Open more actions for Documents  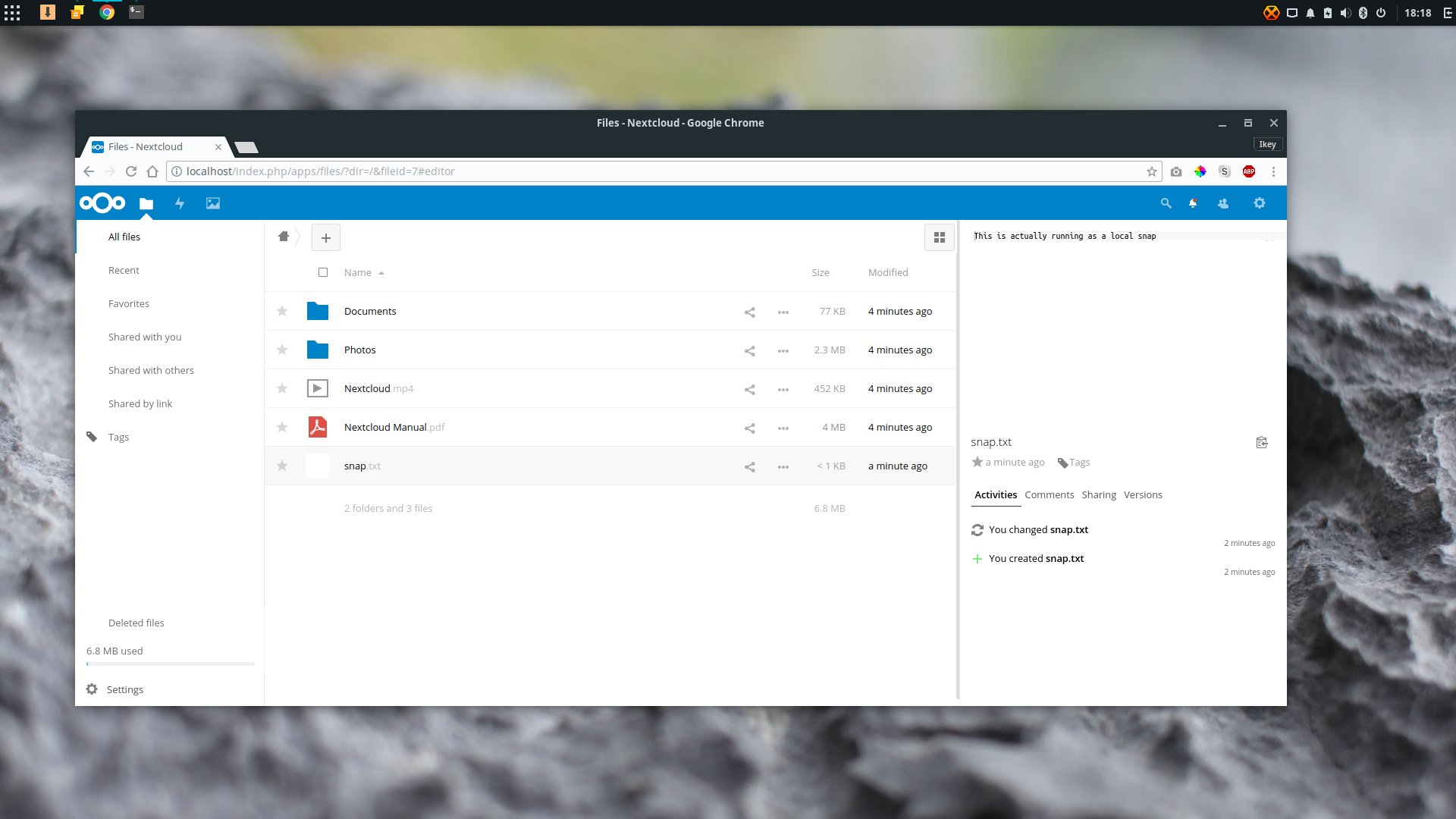(783, 312)
